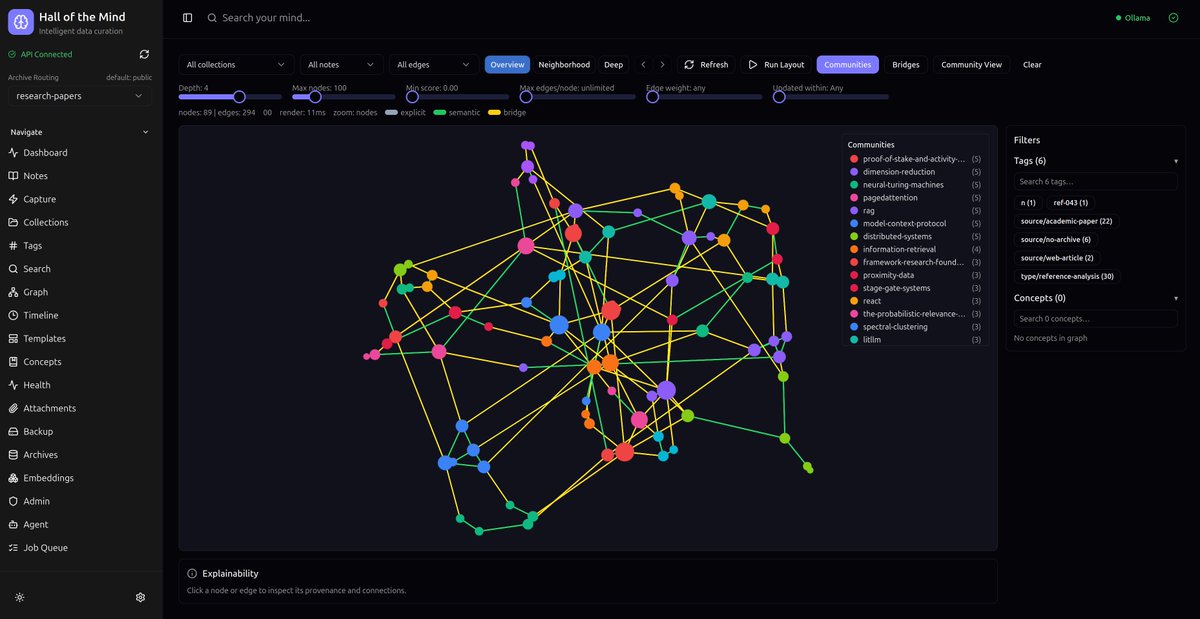Toggle the Bridges highlight button

tap(906, 65)
